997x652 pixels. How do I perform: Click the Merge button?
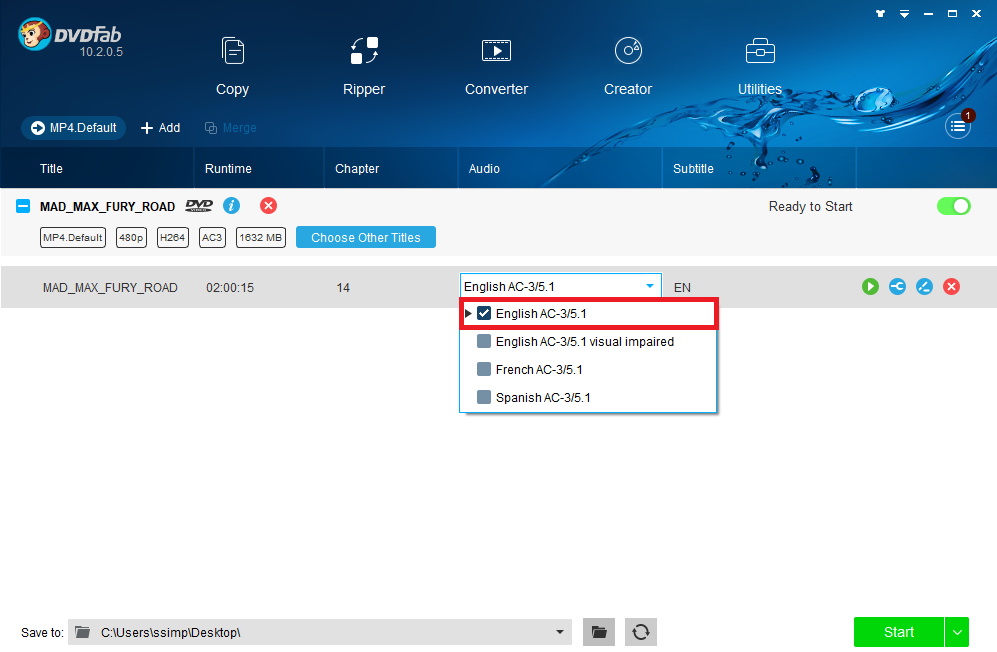tap(231, 128)
